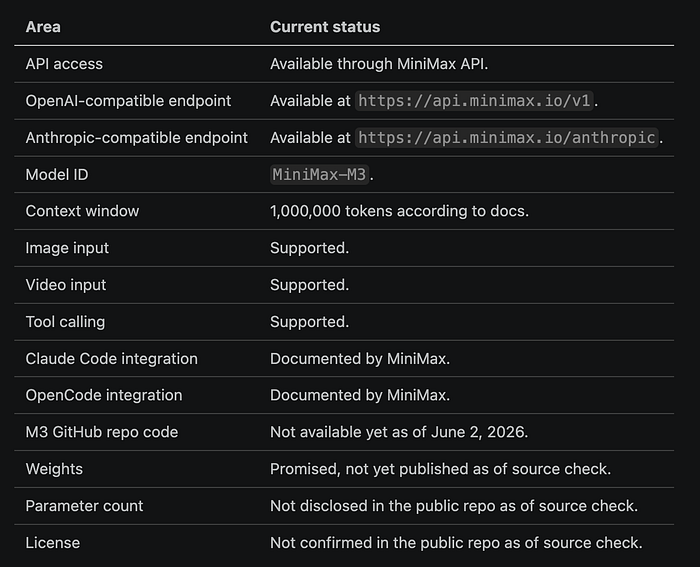The height and width of the screenshot is (567, 700).
Task: Select the 'Parameter count' cell
Action: pyautogui.click(x=84, y=506)
